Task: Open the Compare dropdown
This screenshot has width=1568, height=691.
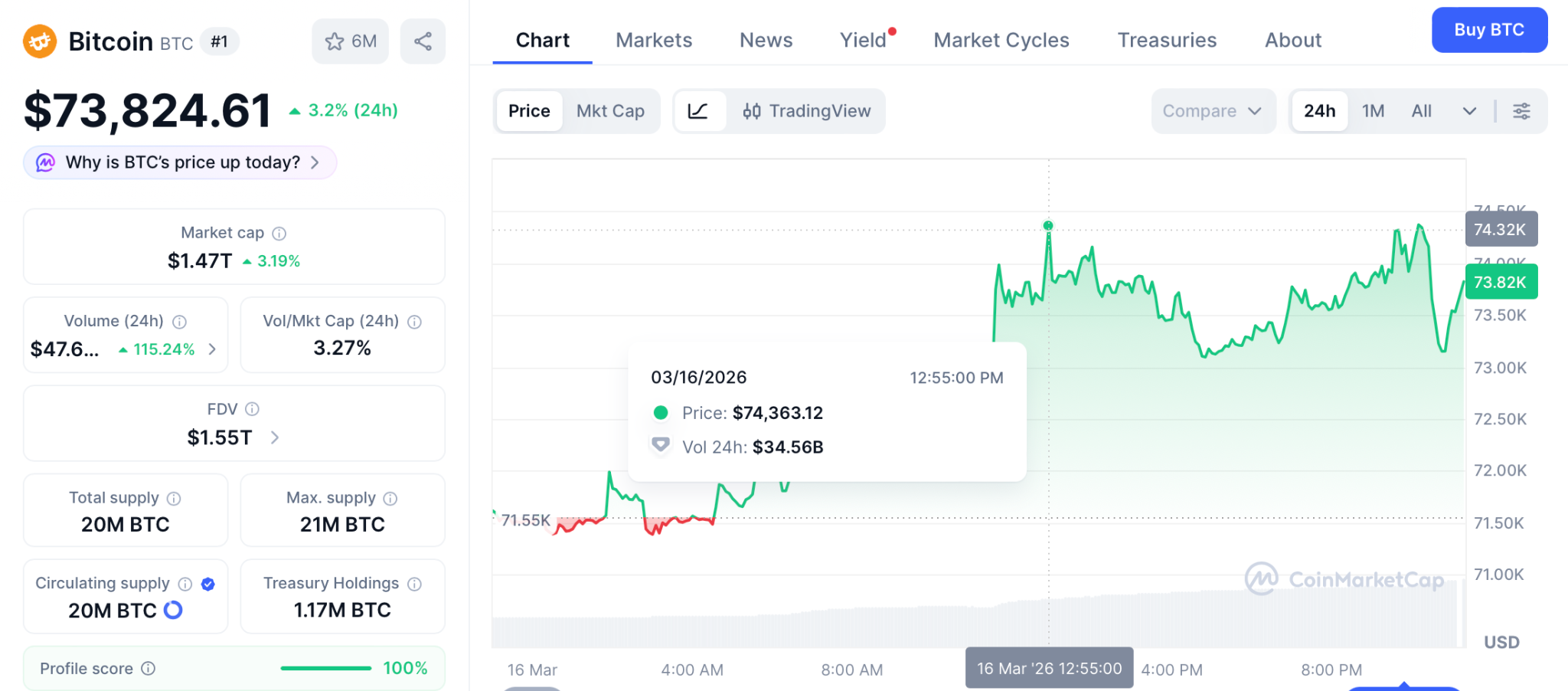Action: point(1212,111)
